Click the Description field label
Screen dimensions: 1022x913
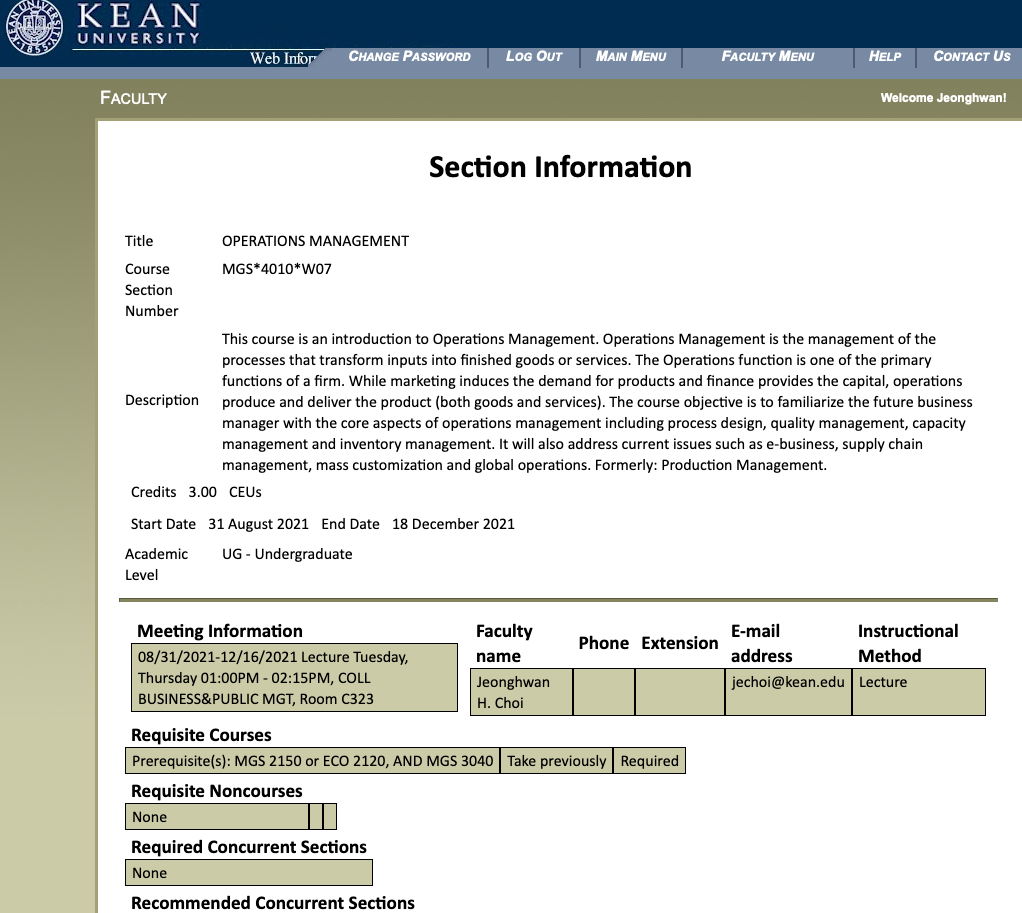click(162, 400)
